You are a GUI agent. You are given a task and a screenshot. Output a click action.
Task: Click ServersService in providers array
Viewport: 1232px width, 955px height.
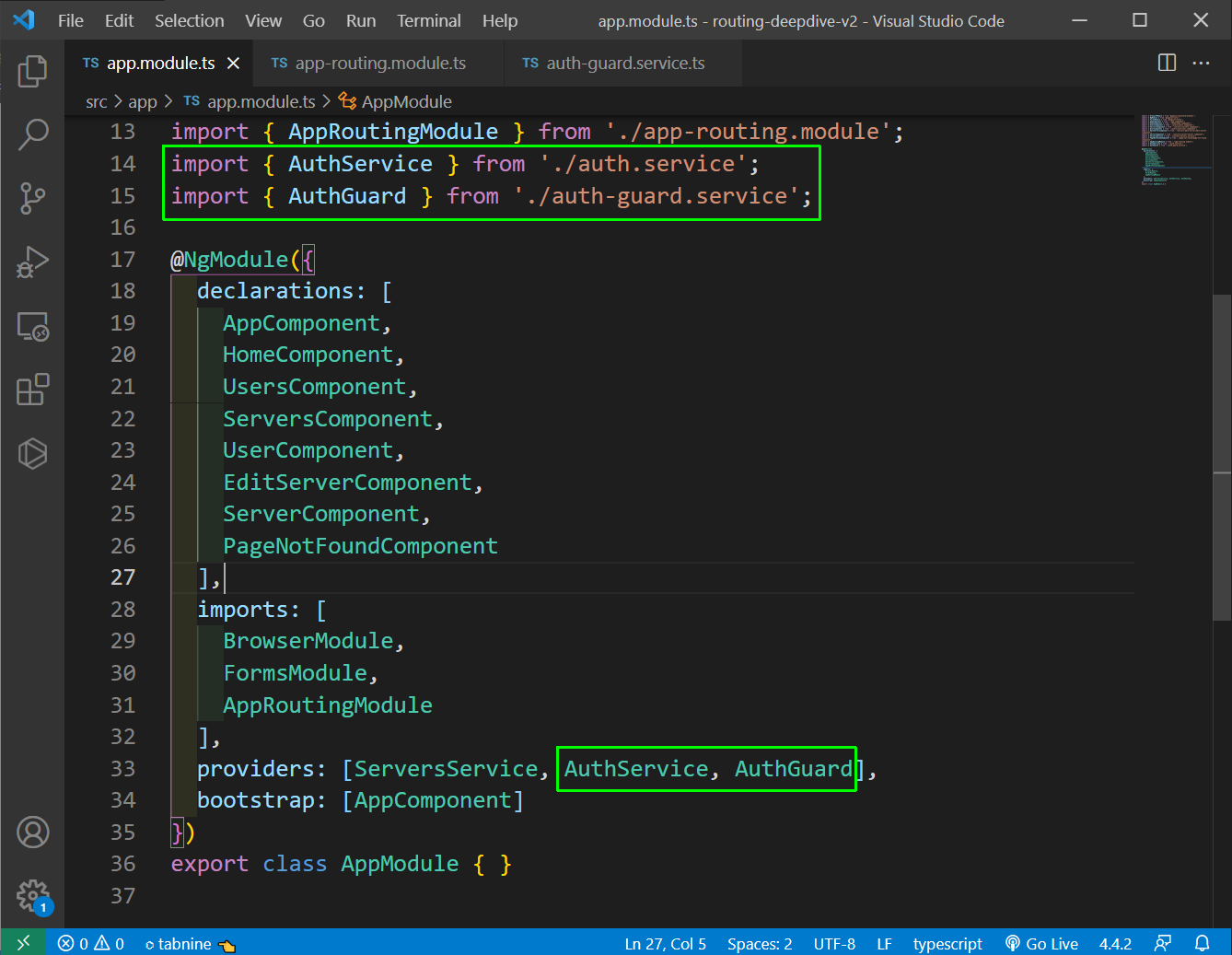click(x=446, y=769)
